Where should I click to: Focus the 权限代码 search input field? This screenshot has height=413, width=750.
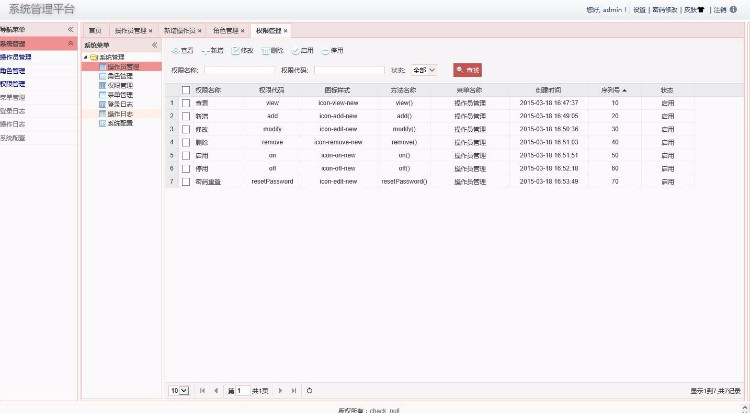[349, 70]
